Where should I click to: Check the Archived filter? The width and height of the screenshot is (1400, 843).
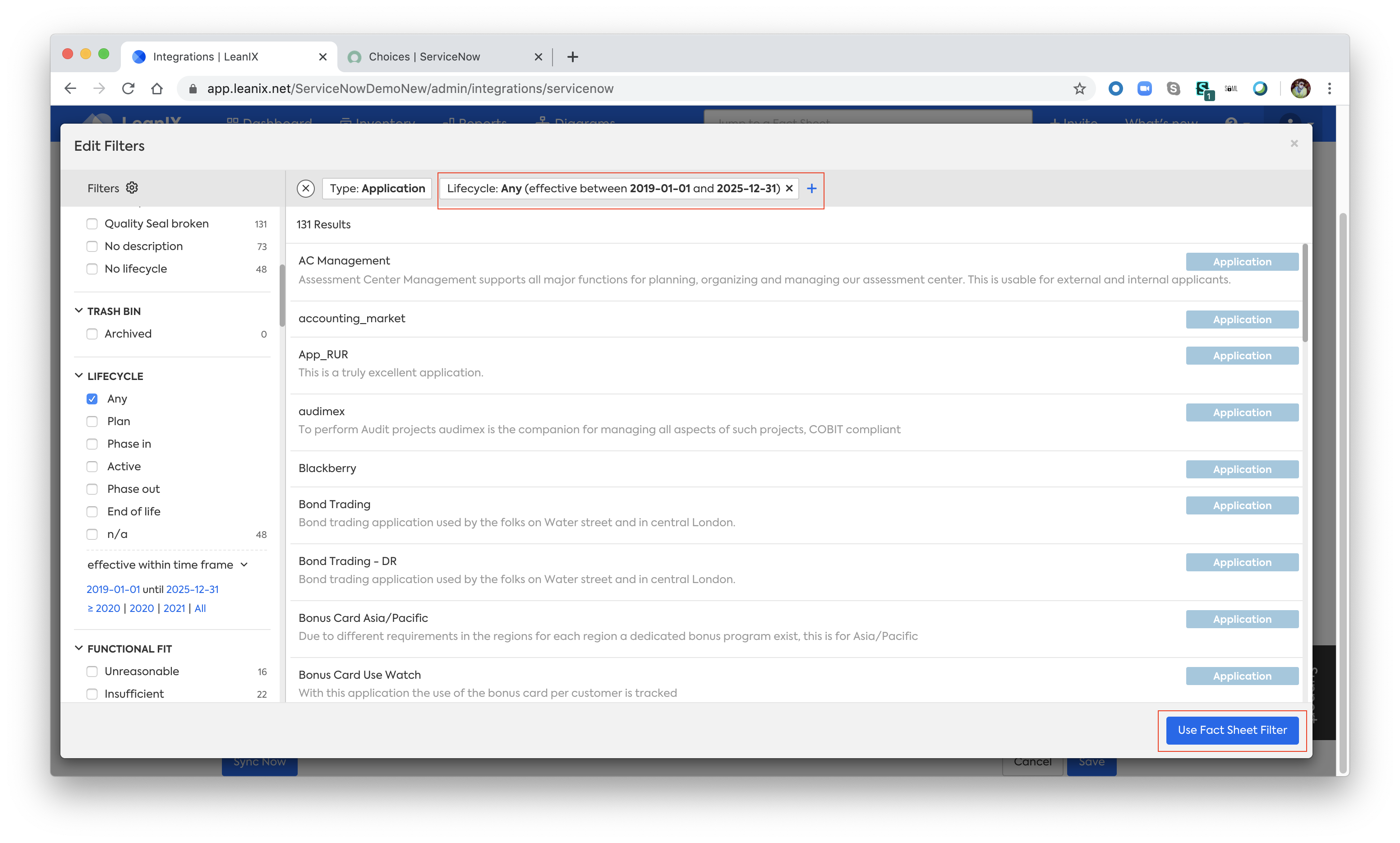(x=92, y=334)
